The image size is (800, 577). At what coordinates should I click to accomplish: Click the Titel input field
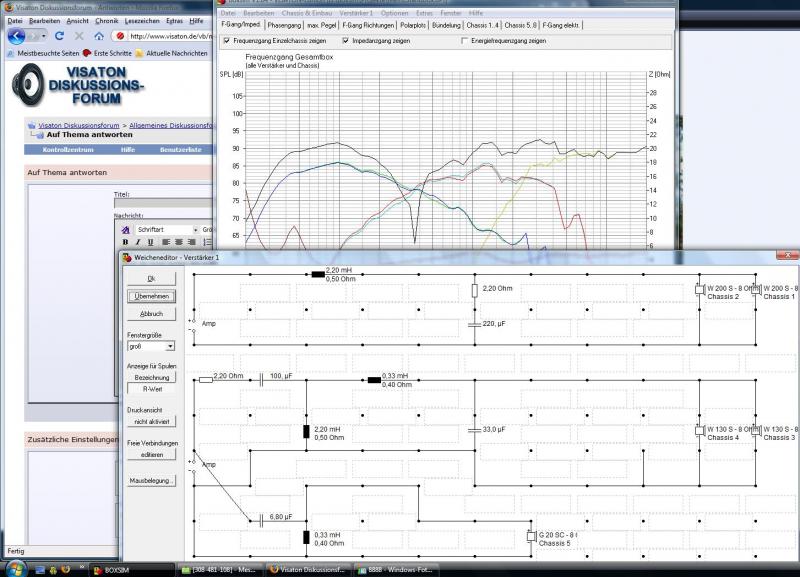click(165, 203)
